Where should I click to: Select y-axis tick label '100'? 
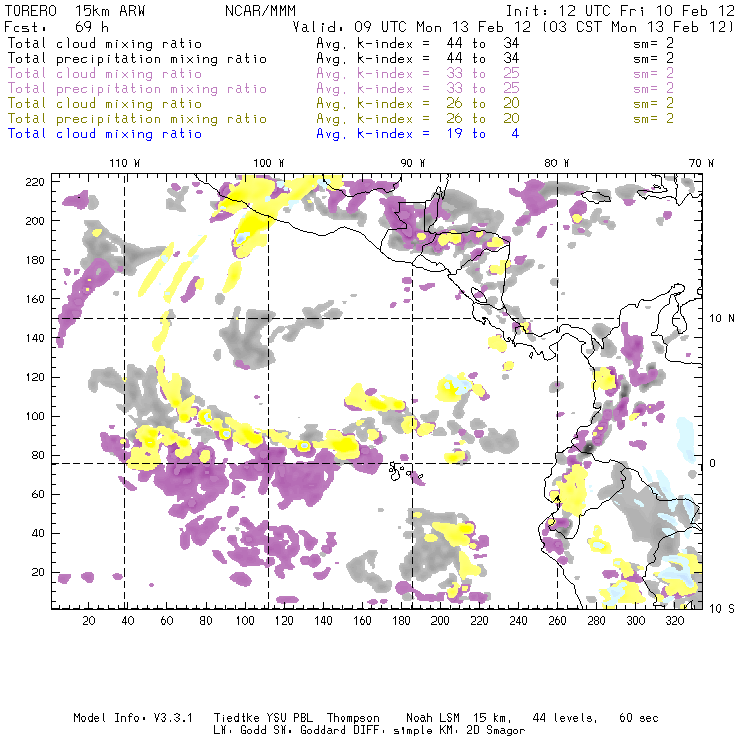coord(35,416)
